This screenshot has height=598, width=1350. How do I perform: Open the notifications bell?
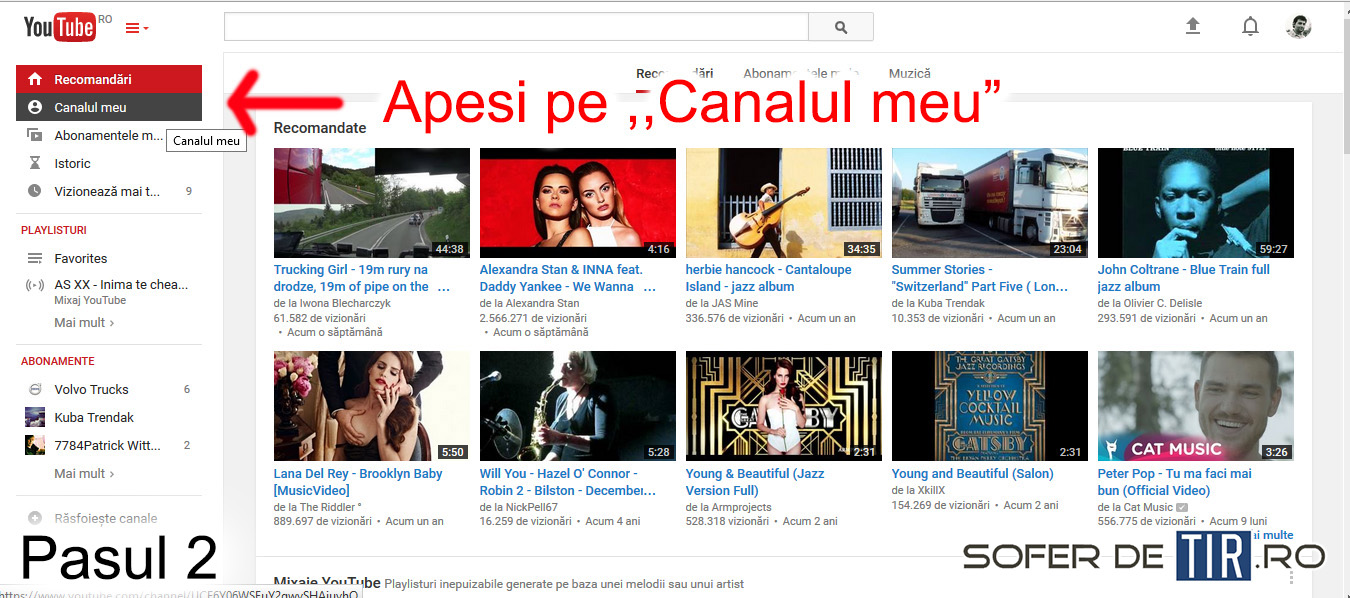click(x=1250, y=27)
